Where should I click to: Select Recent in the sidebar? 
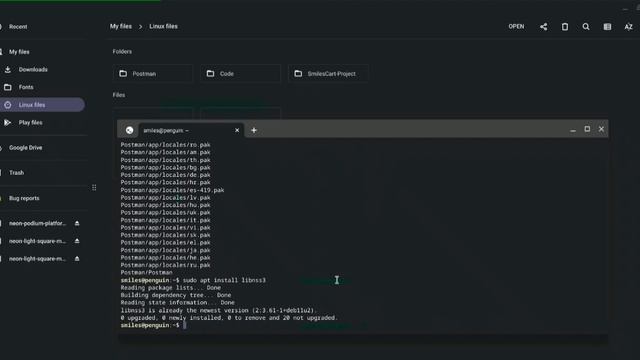18,27
